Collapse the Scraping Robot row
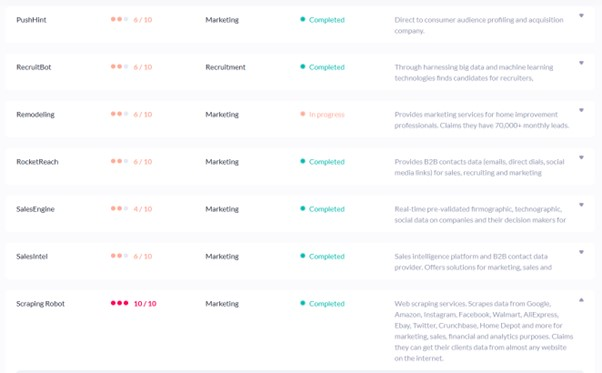 click(x=581, y=300)
